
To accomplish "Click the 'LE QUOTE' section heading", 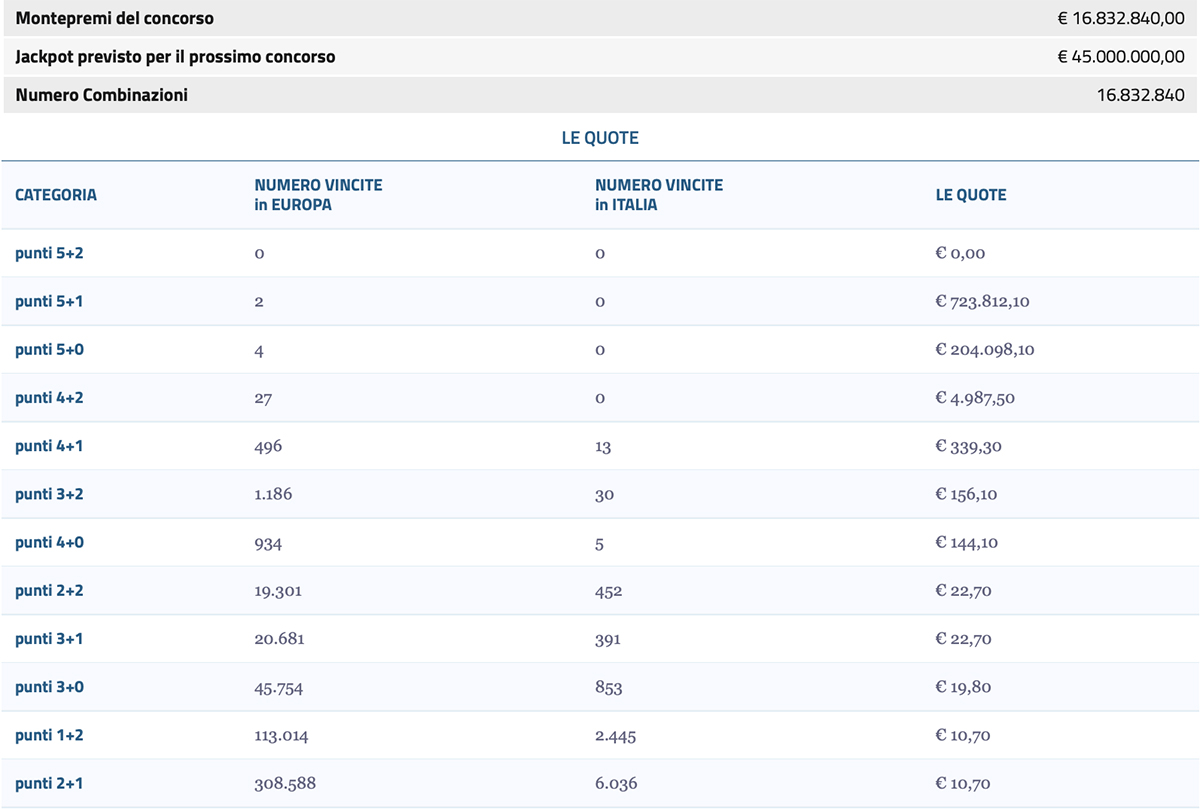I will 600,138.
